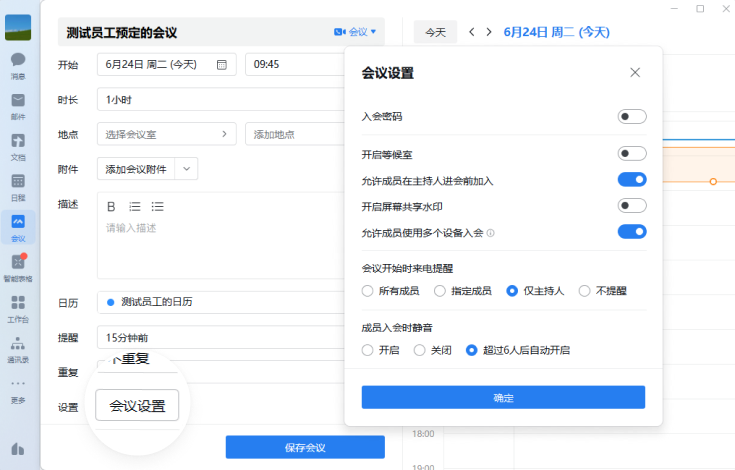Open 消息 (Messages) in the left sidebar
This screenshot has width=735, height=470.
coord(18,63)
